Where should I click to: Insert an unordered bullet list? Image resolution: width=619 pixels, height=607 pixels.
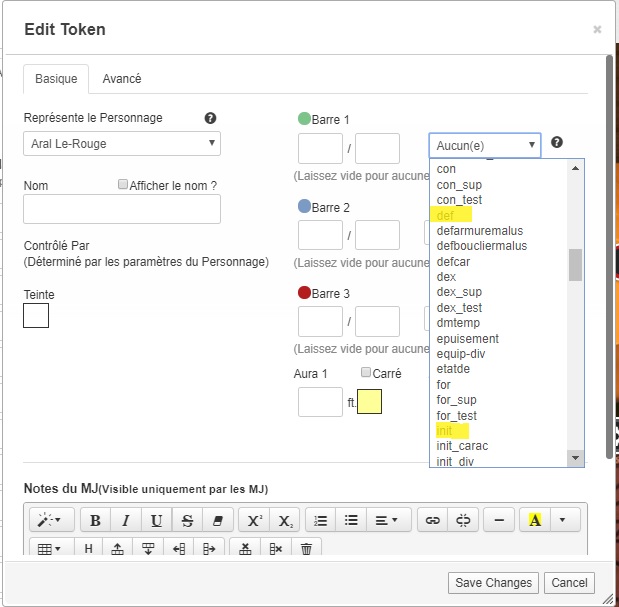point(351,520)
